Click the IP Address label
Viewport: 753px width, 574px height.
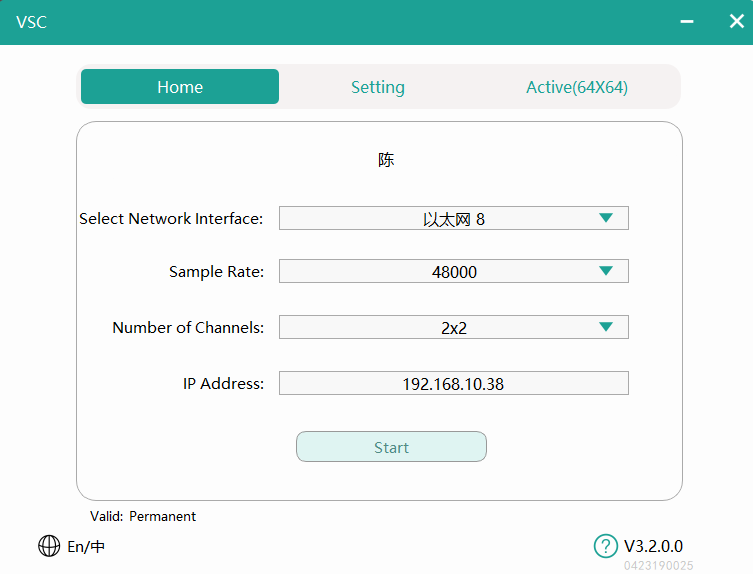[223, 383]
